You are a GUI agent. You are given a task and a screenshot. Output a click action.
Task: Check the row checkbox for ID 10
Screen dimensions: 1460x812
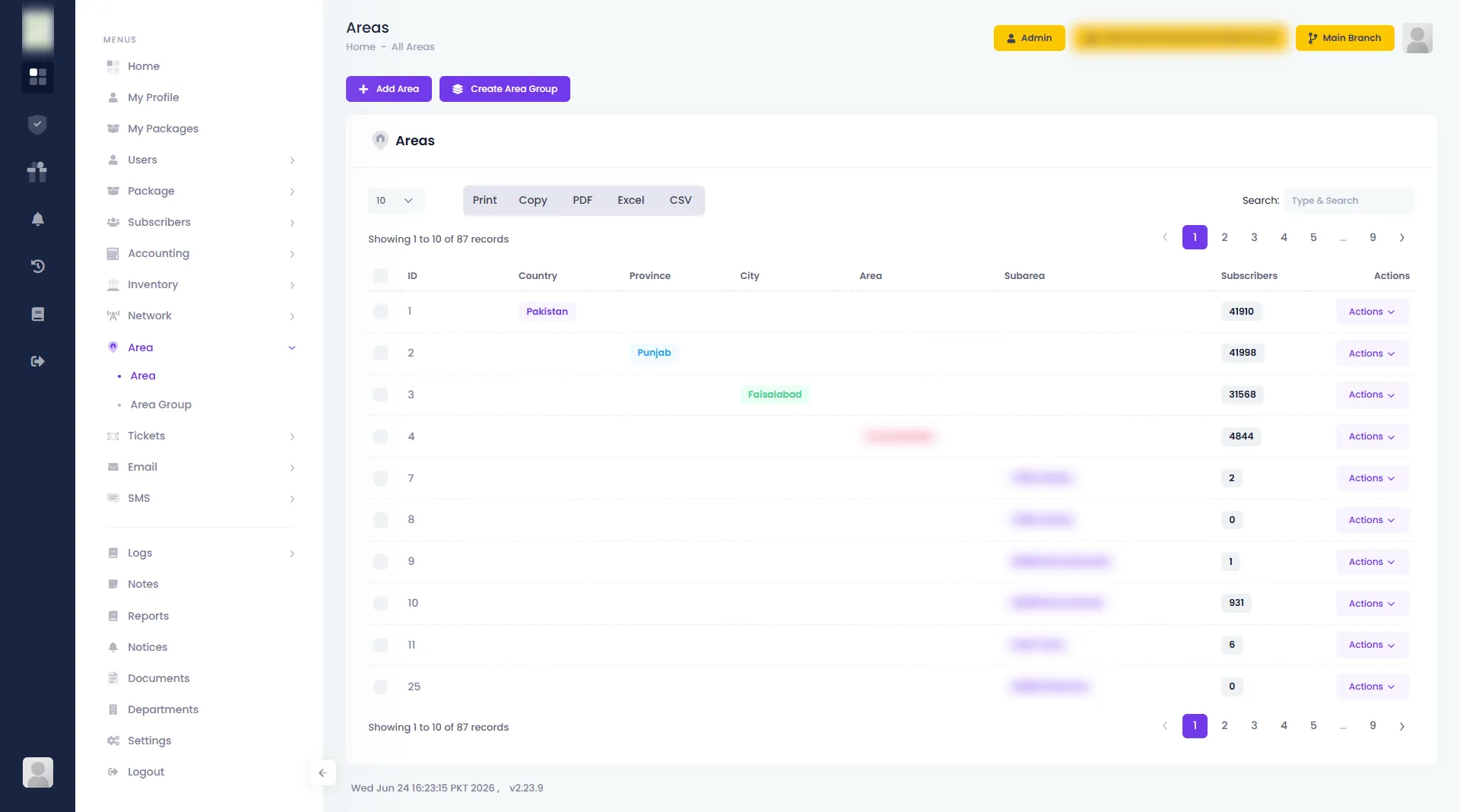point(380,603)
